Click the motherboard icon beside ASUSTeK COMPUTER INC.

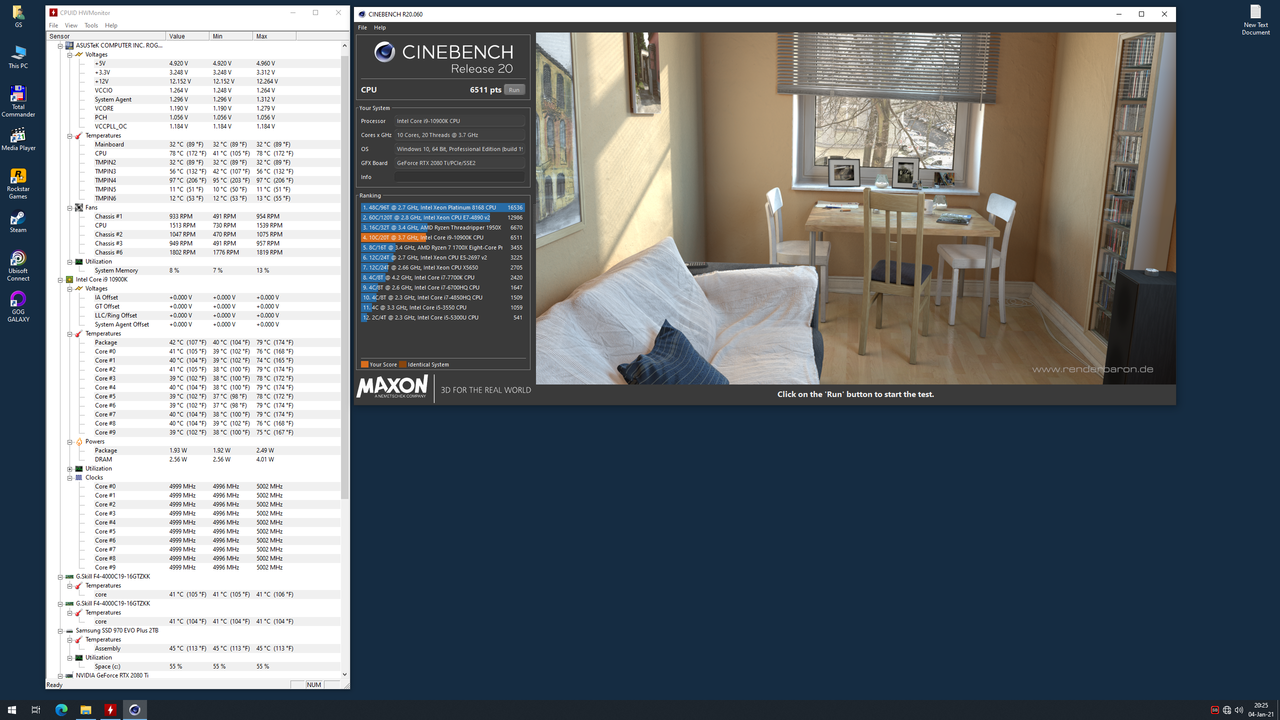(70, 45)
